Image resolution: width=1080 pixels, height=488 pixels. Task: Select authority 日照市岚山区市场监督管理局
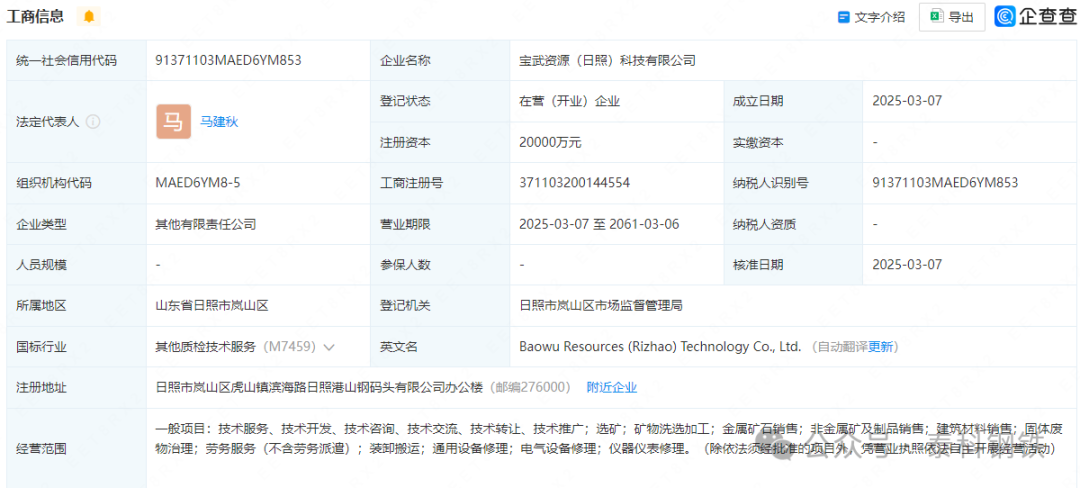pyautogui.click(x=601, y=306)
